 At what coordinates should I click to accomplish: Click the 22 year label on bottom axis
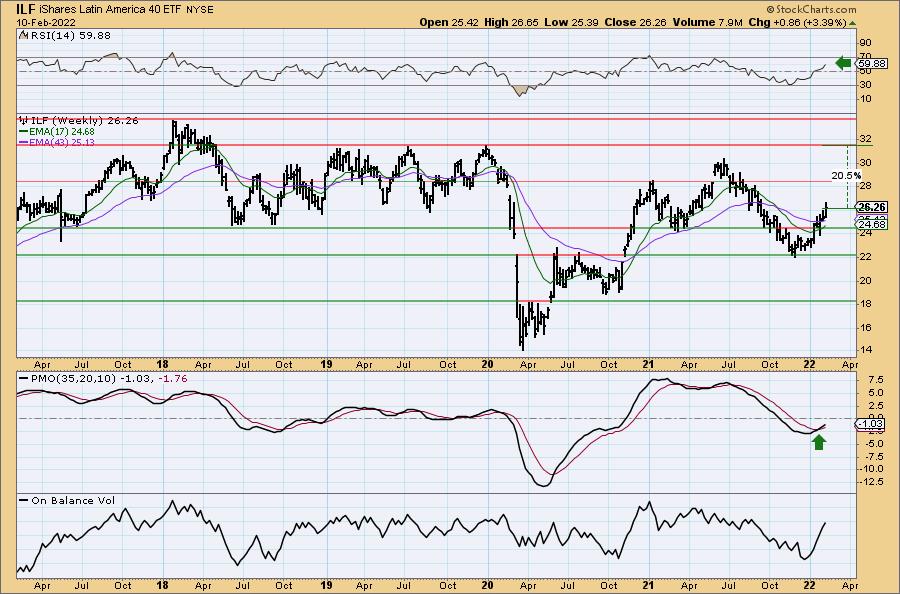click(809, 585)
